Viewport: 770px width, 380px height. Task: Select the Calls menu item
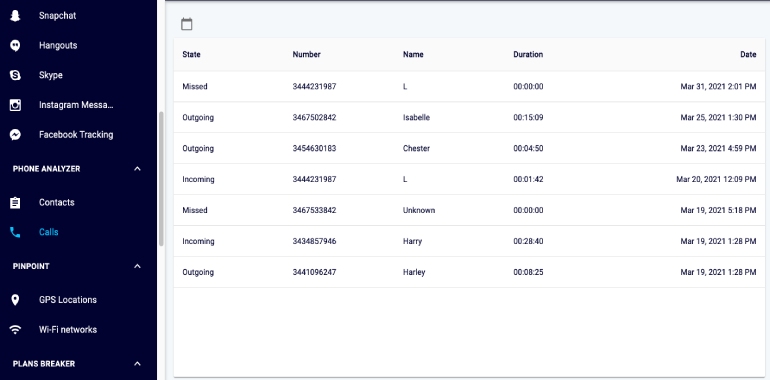pyautogui.click(x=49, y=232)
